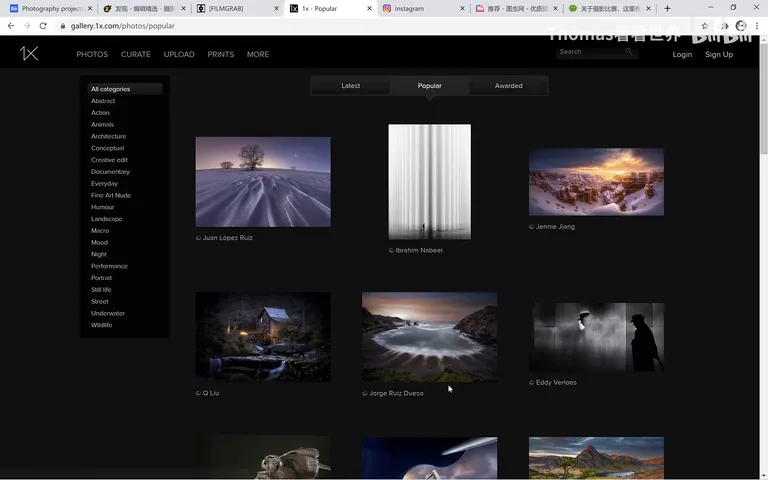This screenshot has height=480, width=768.
Task: Filter by Creative edit category
Action: pyautogui.click(x=109, y=160)
